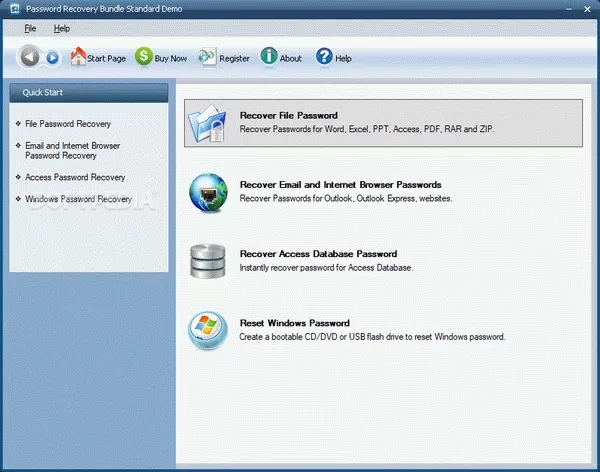600x472 pixels.
Task: Click the folder with padlock icon
Action: pyautogui.click(x=207, y=123)
